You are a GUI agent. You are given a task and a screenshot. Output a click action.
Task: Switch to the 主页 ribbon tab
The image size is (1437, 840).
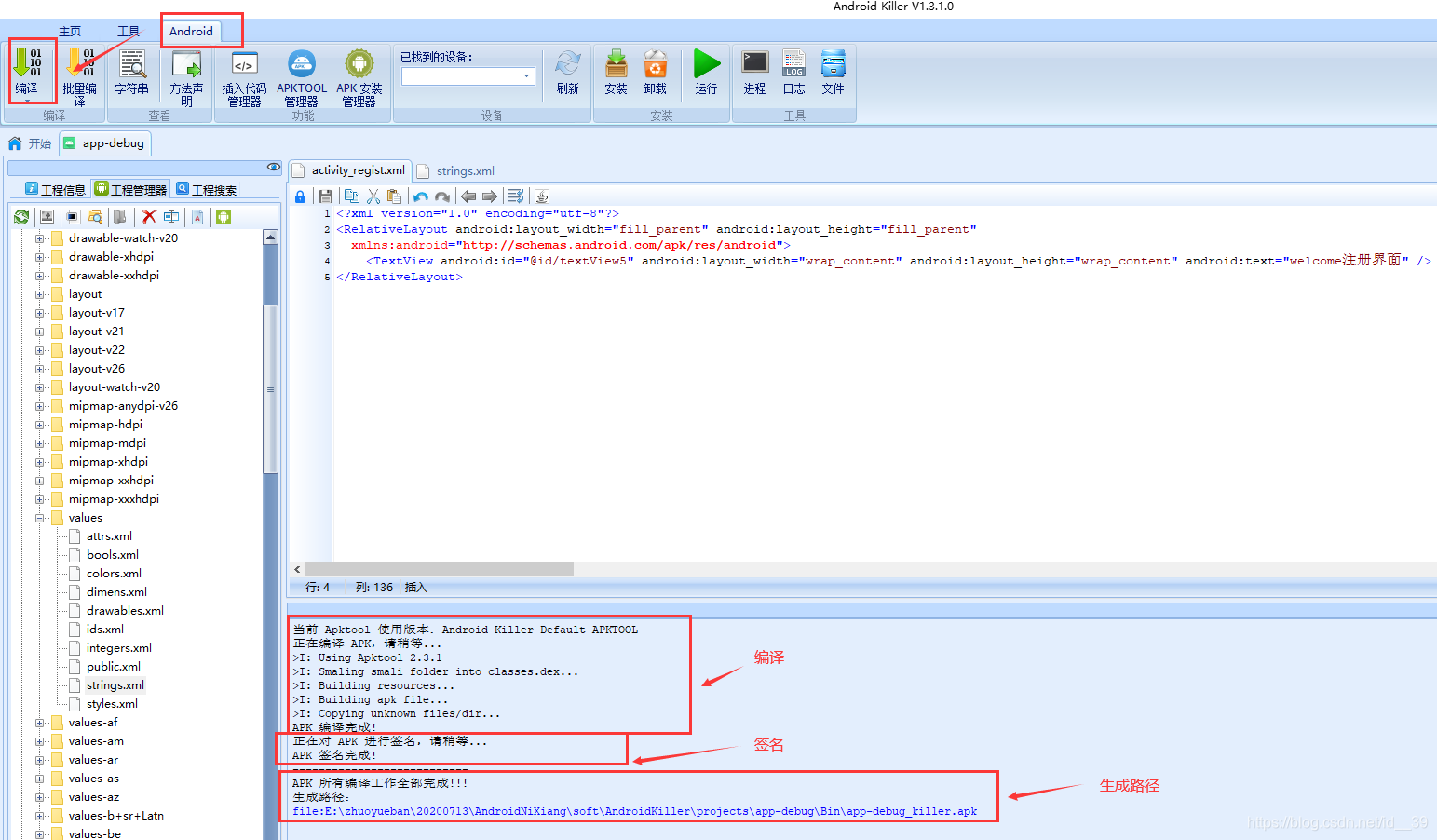(x=70, y=31)
